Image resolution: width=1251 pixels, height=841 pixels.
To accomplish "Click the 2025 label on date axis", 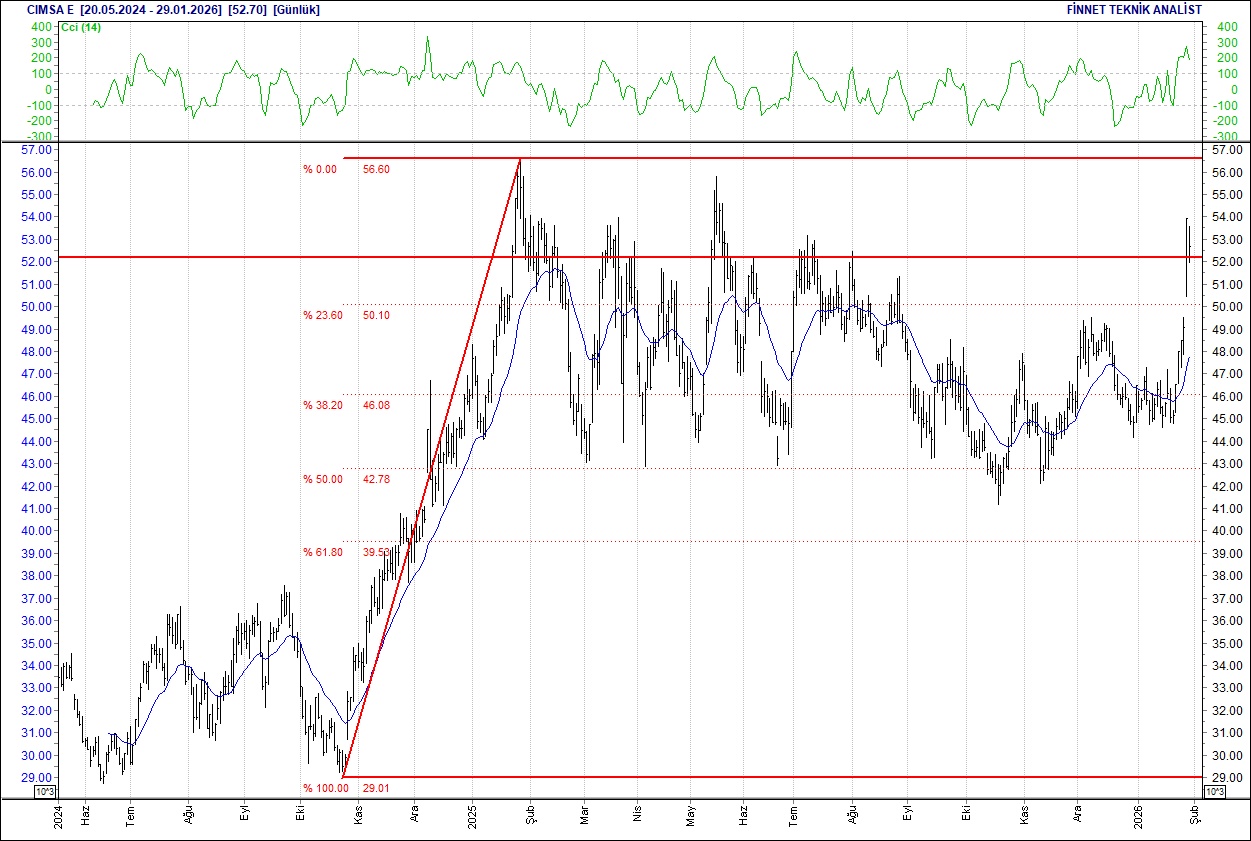I will (x=473, y=818).
